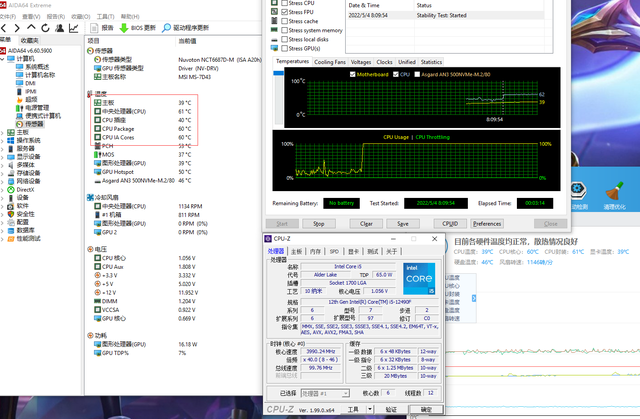Select IPMI in the AIDA64 tree
The height and width of the screenshot is (419, 640).
coord(26,91)
